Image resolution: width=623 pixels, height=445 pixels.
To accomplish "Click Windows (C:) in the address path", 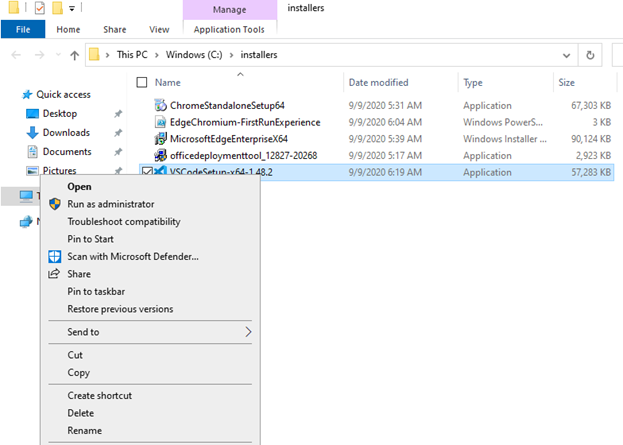I will (x=194, y=54).
